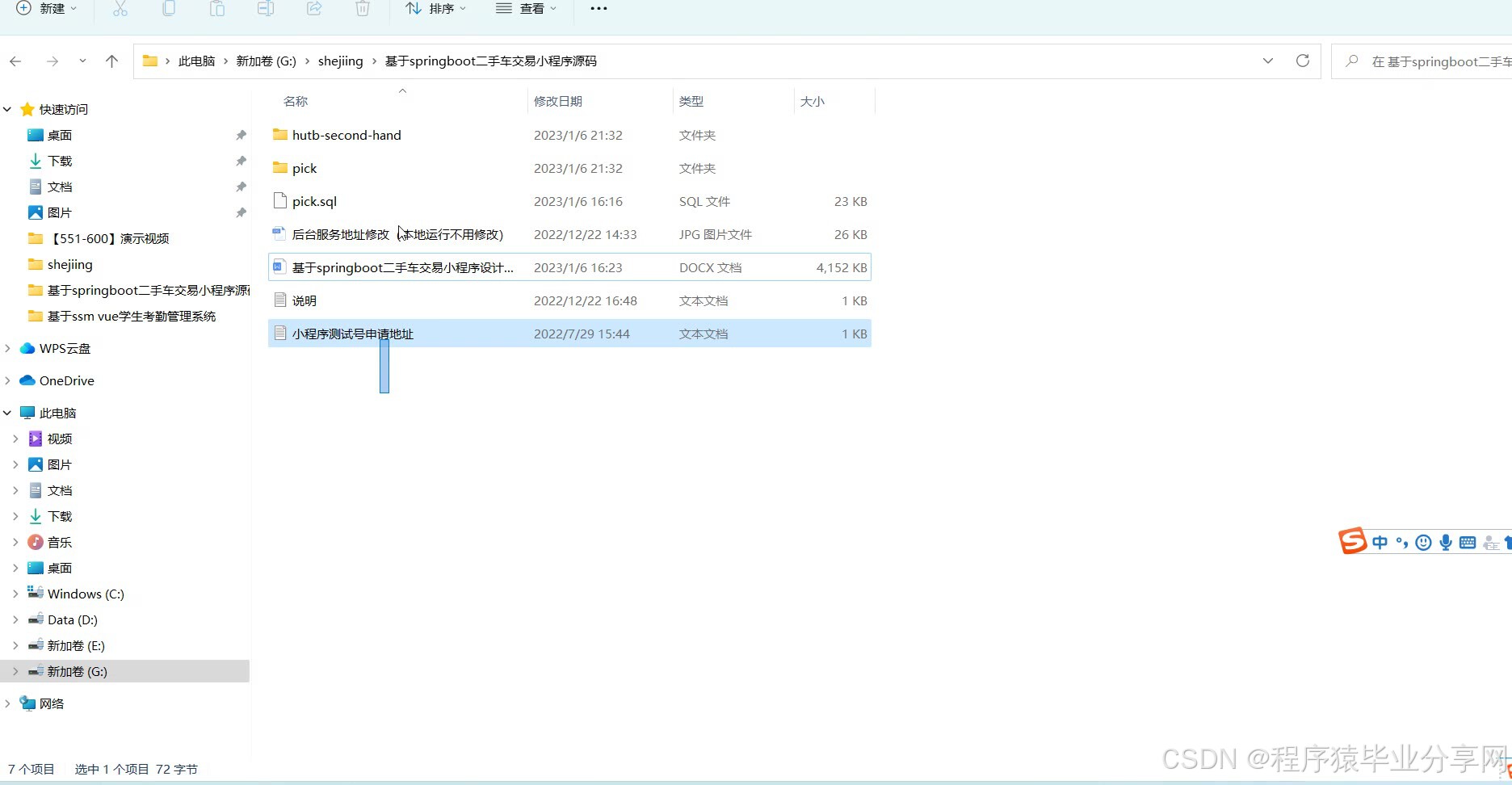Unpin 下载 using its pin icon
The width and height of the screenshot is (1512, 785).
coord(241,161)
